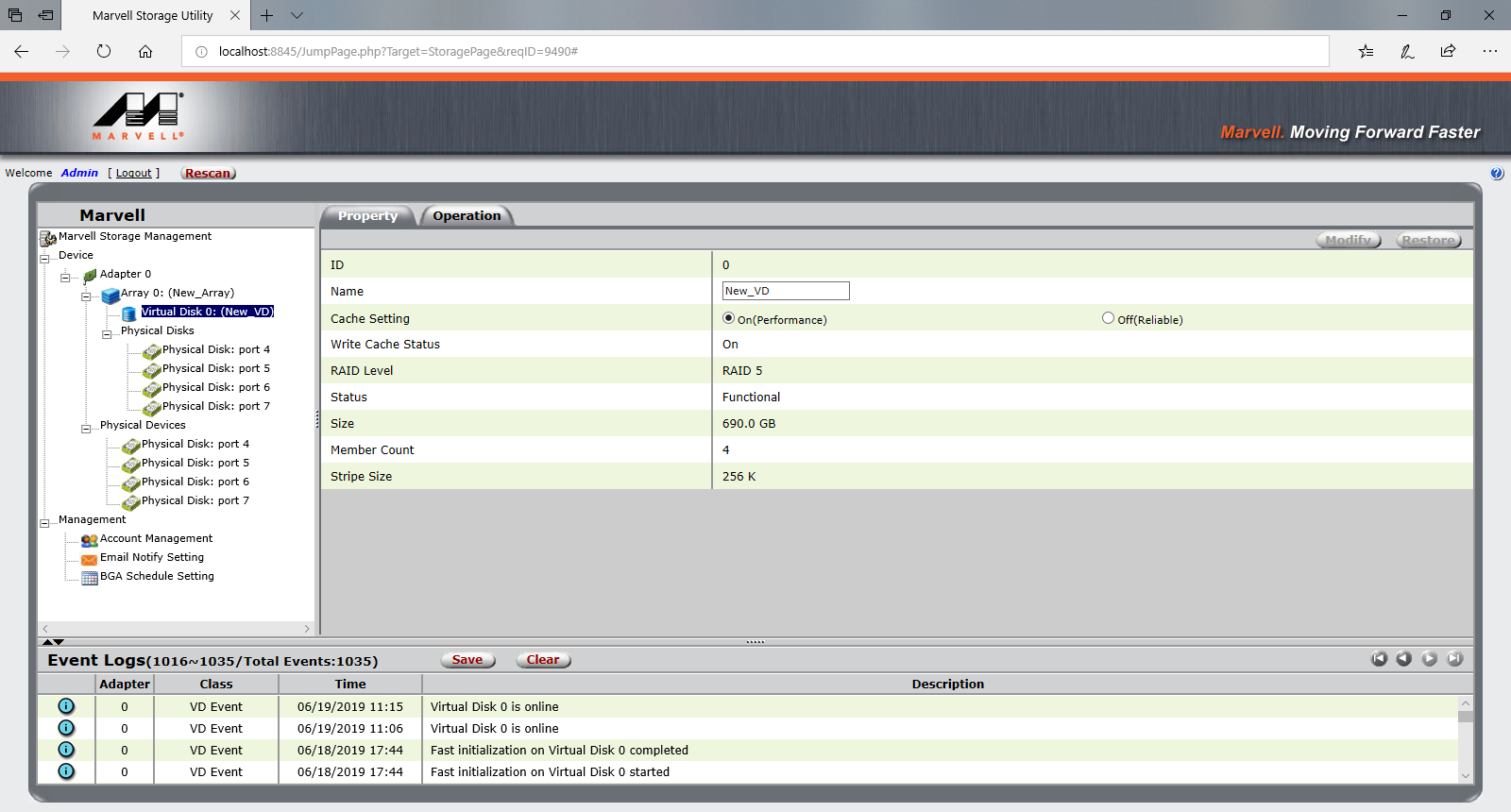This screenshot has height=812, width=1511.
Task: Click the browser address bar
Action: pos(755,51)
